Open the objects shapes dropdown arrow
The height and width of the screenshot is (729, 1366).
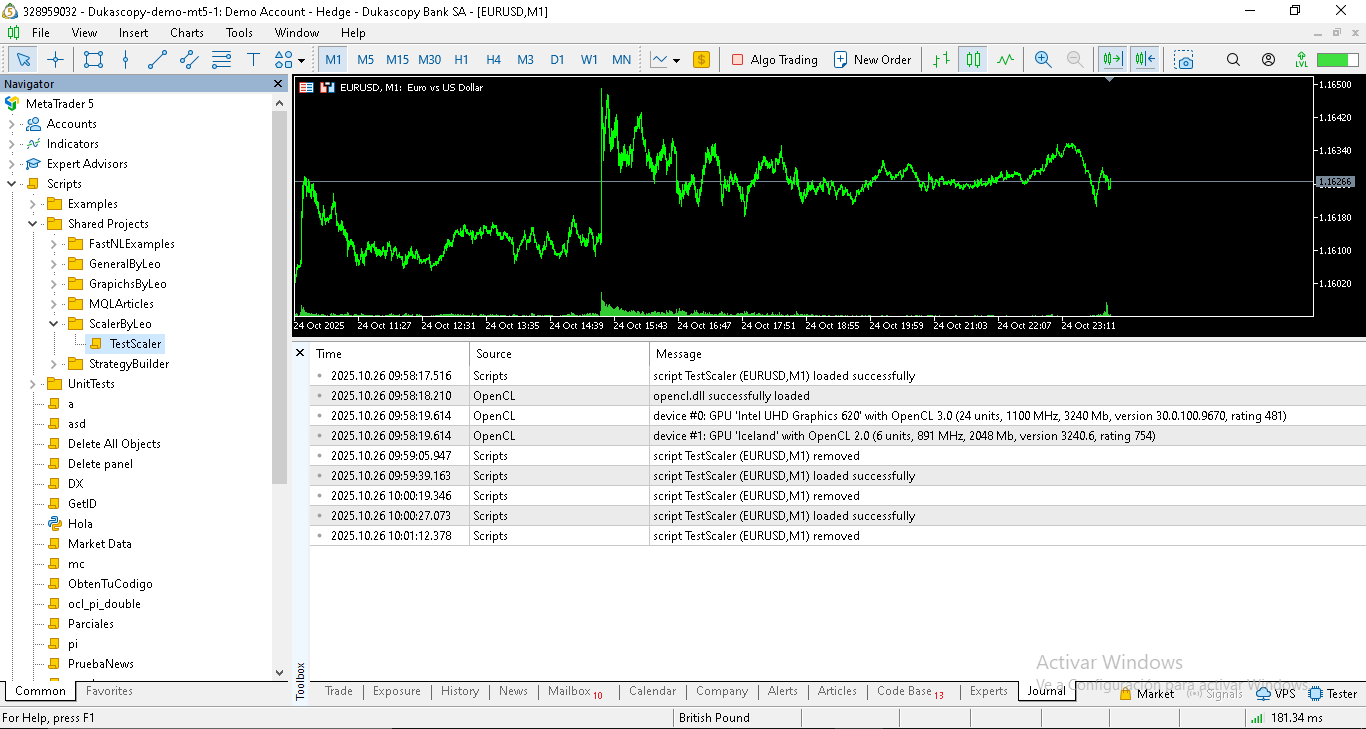pyautogui.click(x=301, y=60)
